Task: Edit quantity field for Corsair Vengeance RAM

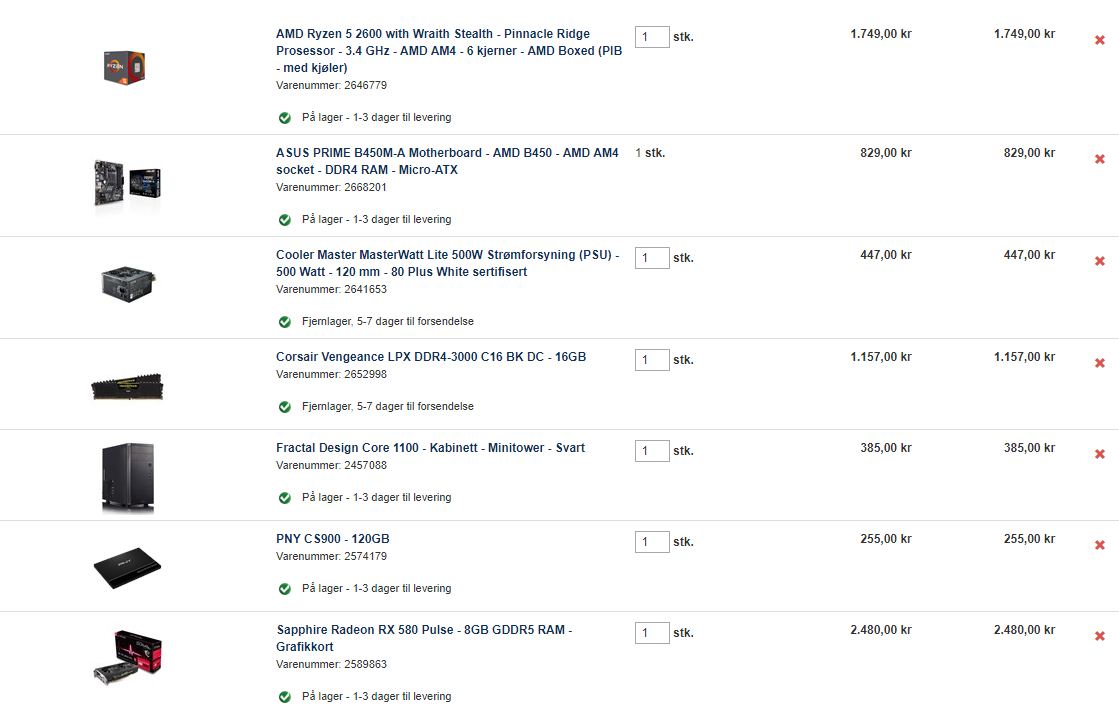Action: pos(652,360)
